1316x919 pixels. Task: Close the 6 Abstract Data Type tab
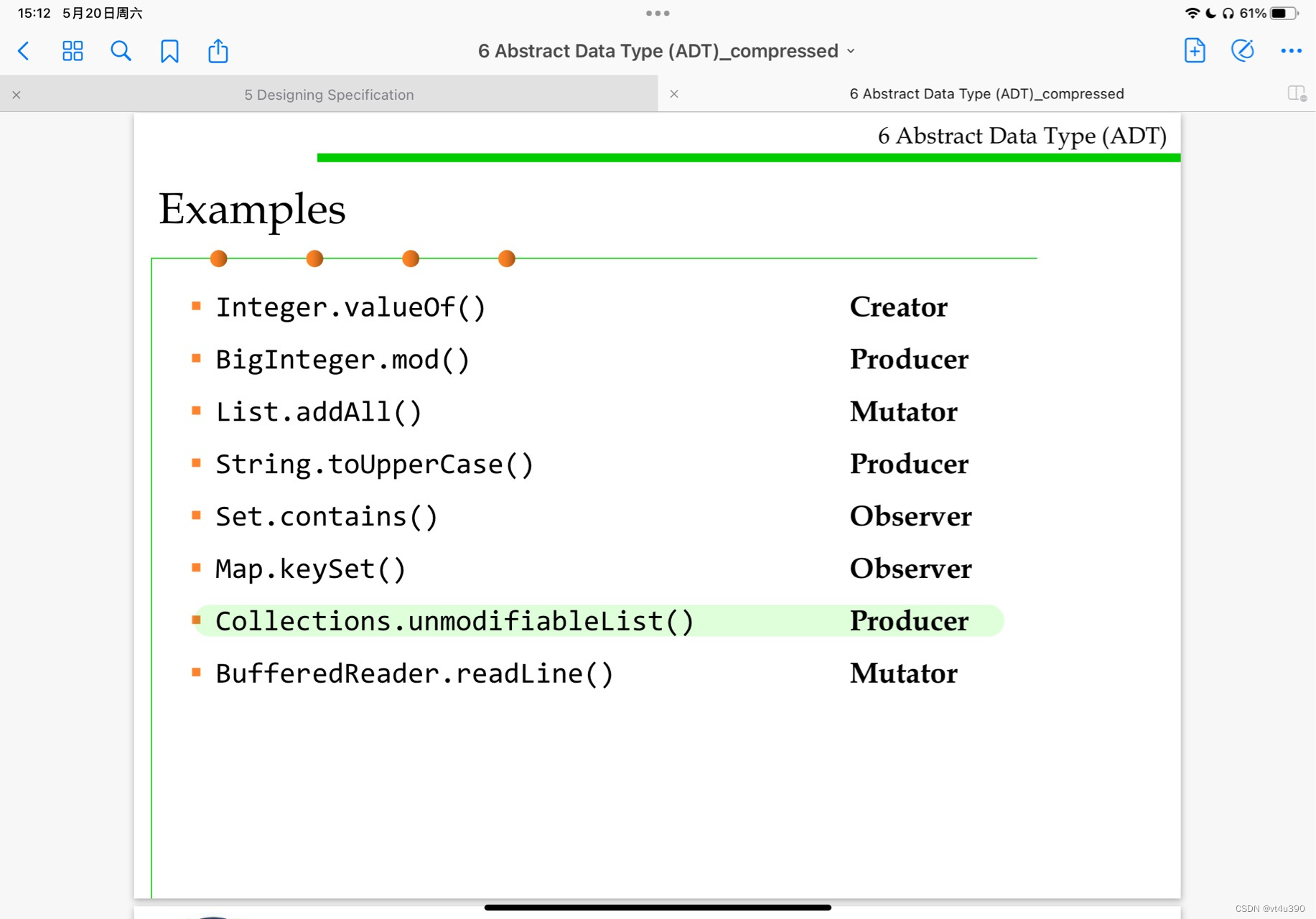pos(674,94)
